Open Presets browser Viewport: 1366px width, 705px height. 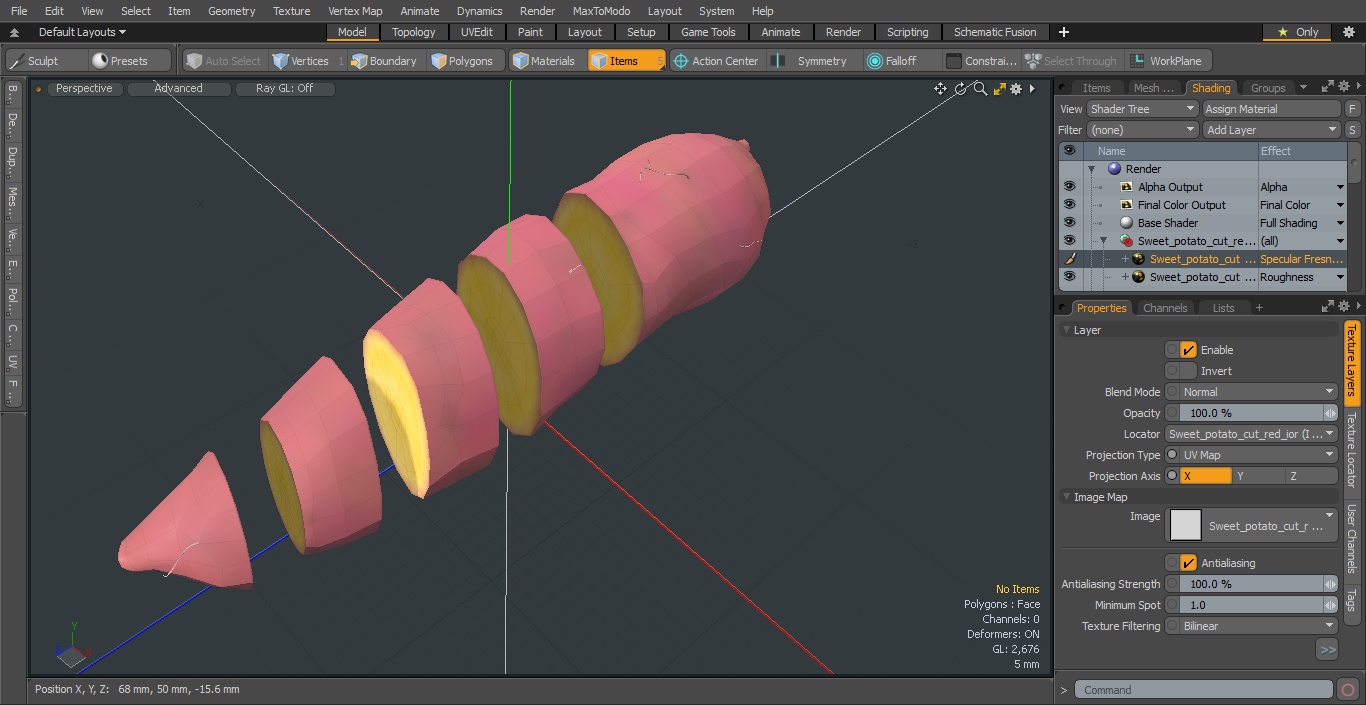(x=128, y=61)
